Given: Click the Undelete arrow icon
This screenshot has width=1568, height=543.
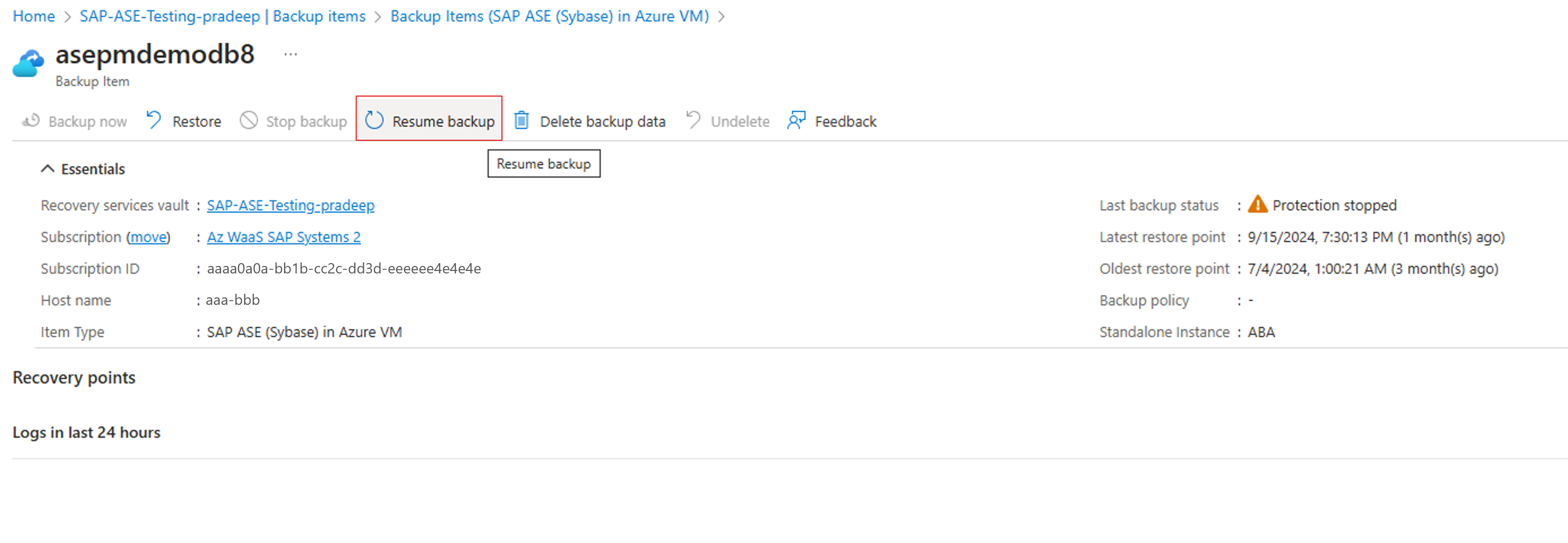Looking at the screenshot, I should click(x=693, y=120).
